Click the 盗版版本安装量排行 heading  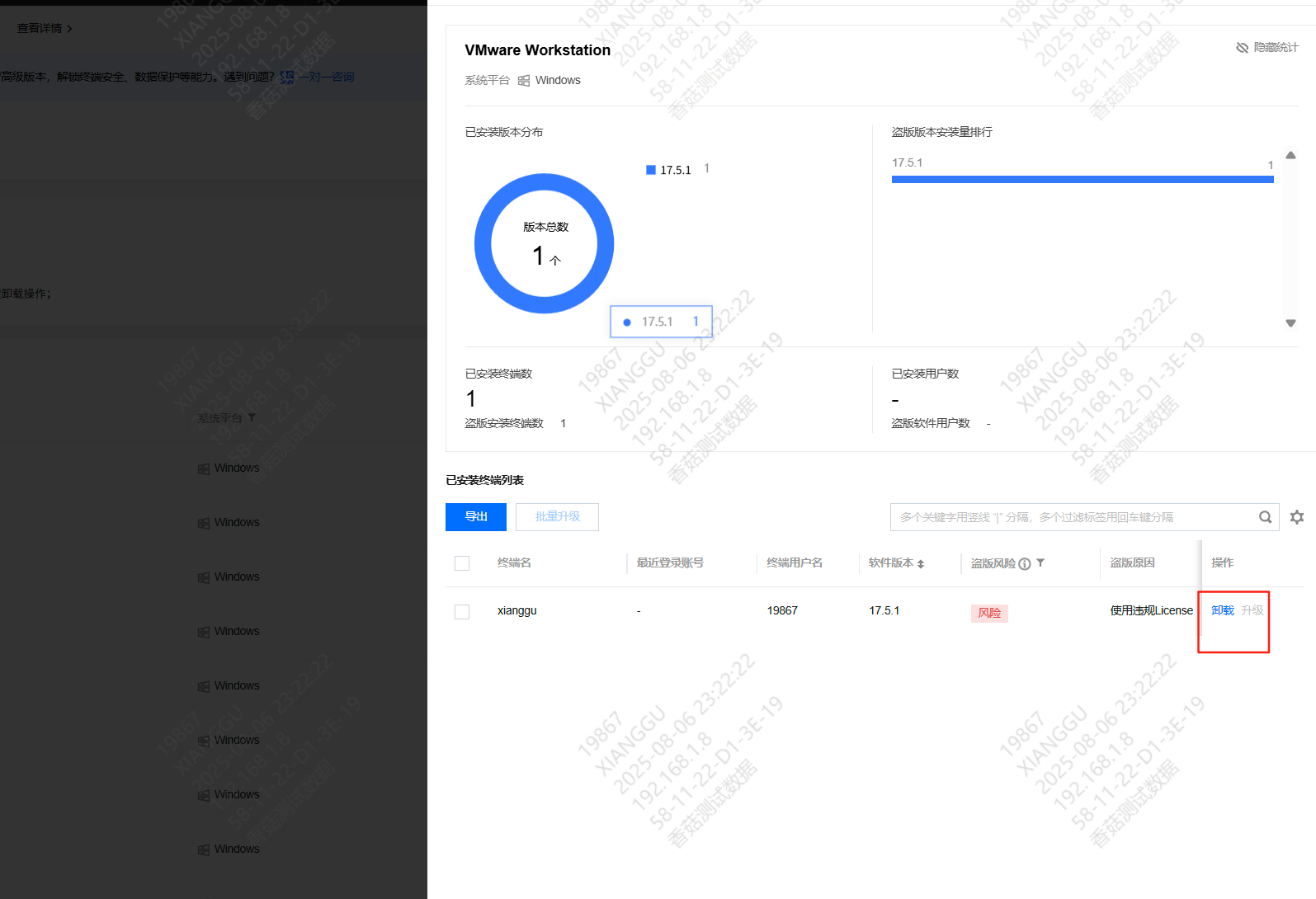click(942, 132)
